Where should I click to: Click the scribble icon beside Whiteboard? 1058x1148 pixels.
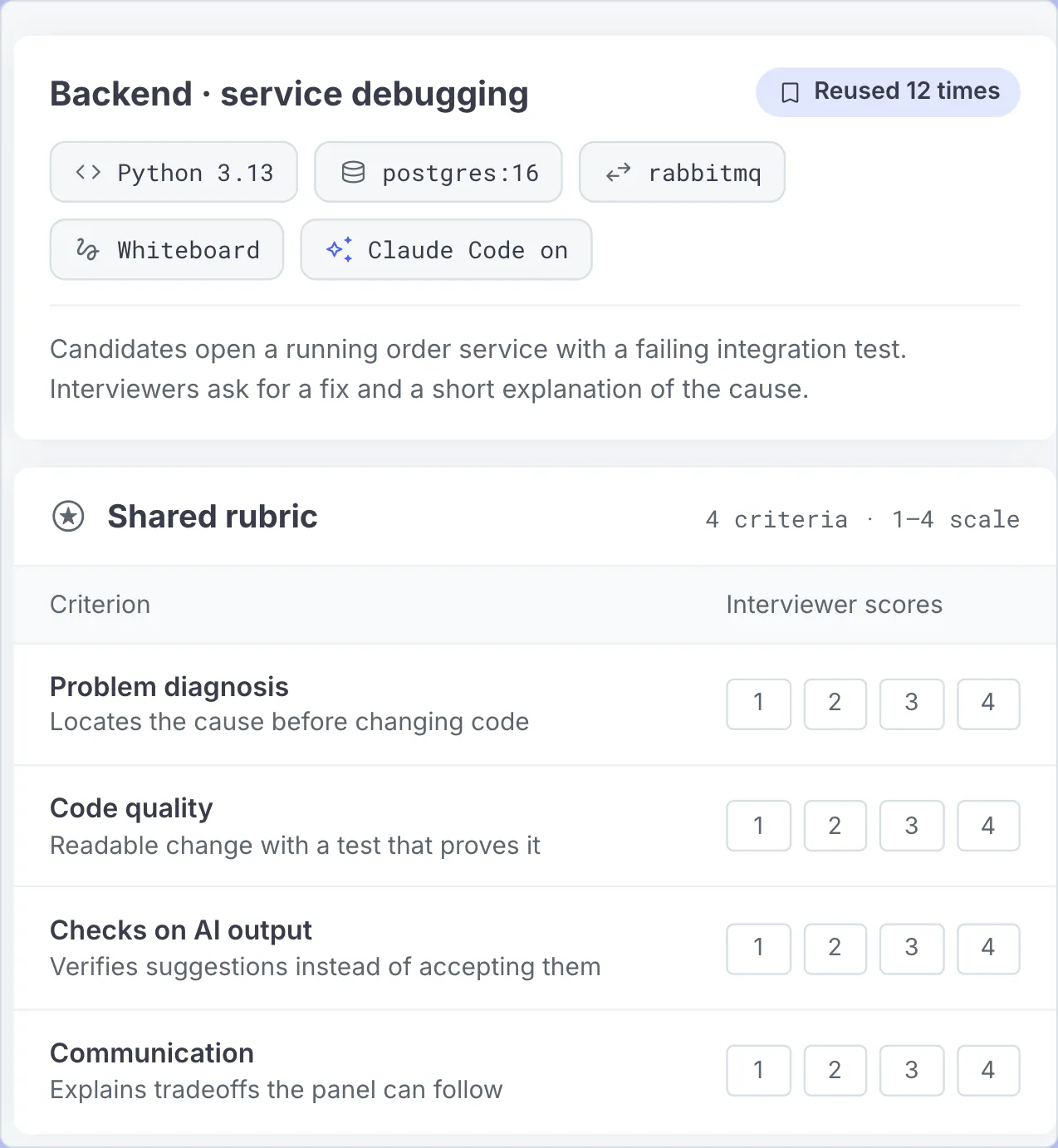87,249
